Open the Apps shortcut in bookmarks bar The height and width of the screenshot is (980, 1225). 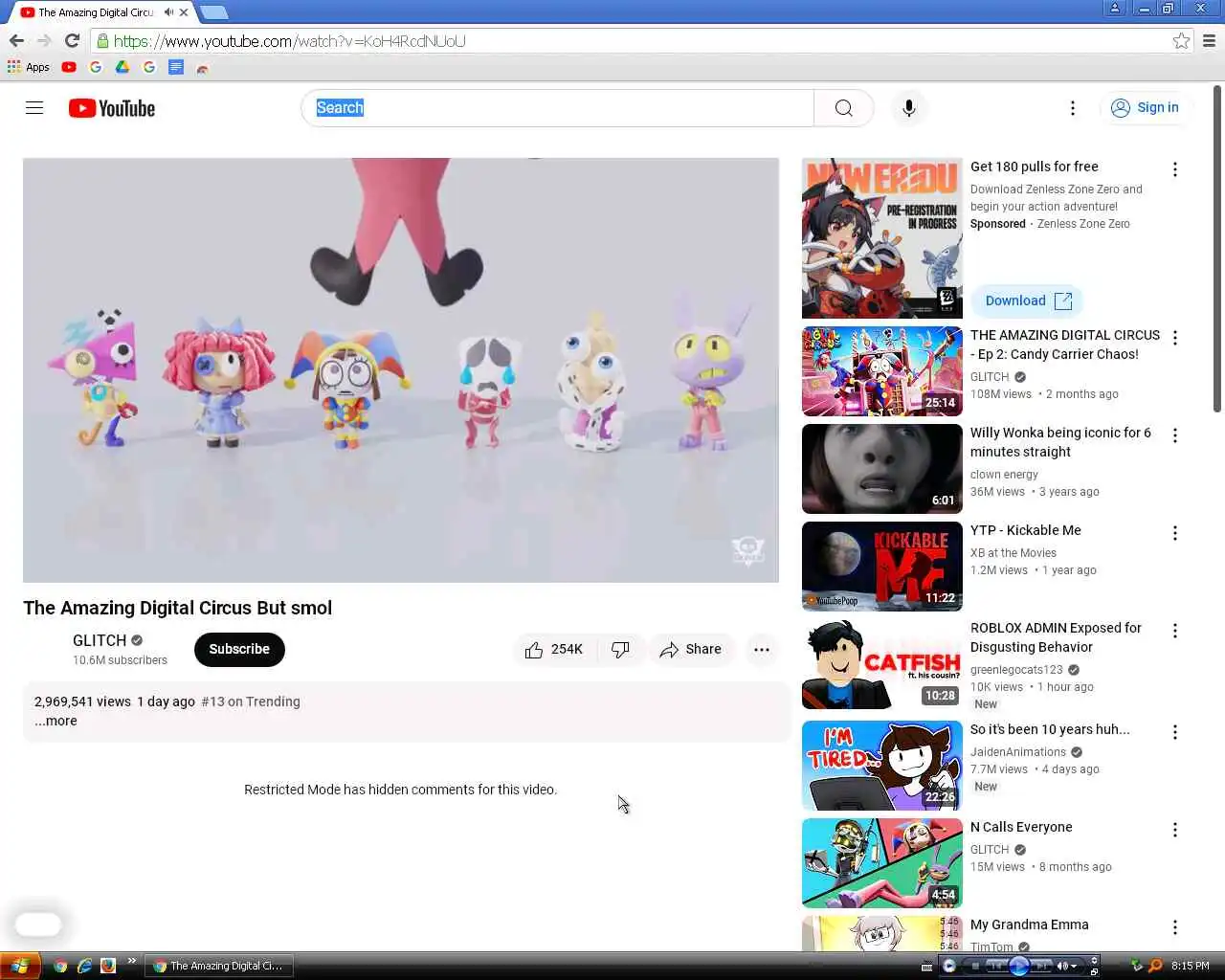point(29,67)
